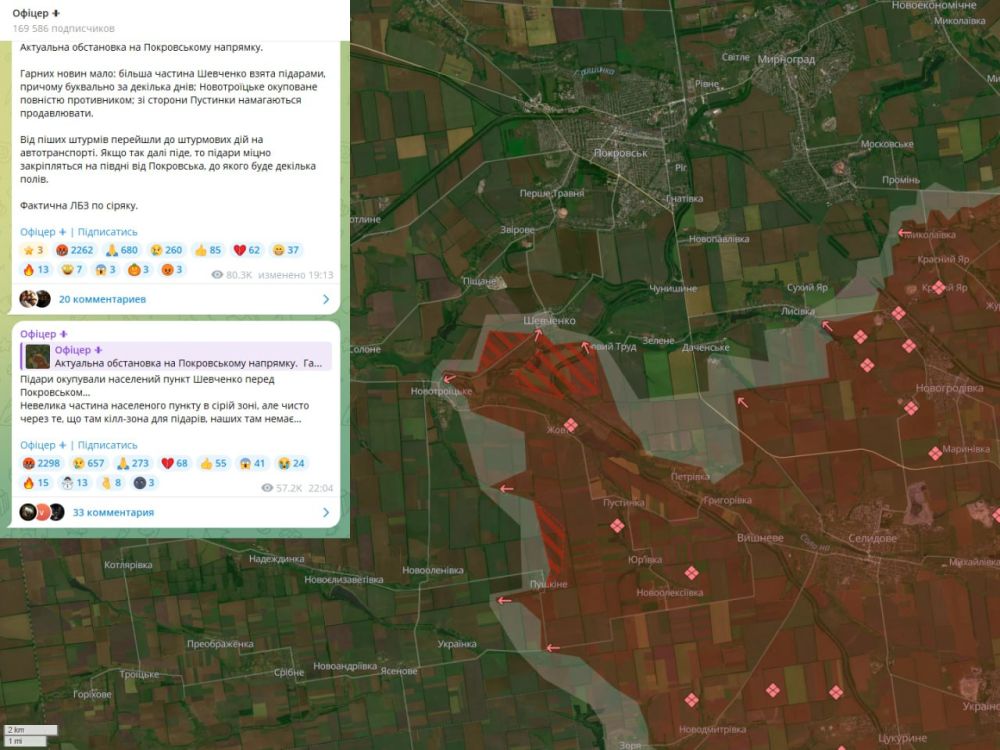Expand comments via arrow beside 33 комментария
The width and height of the screenshot is (1000, 750).
point(325,512)
